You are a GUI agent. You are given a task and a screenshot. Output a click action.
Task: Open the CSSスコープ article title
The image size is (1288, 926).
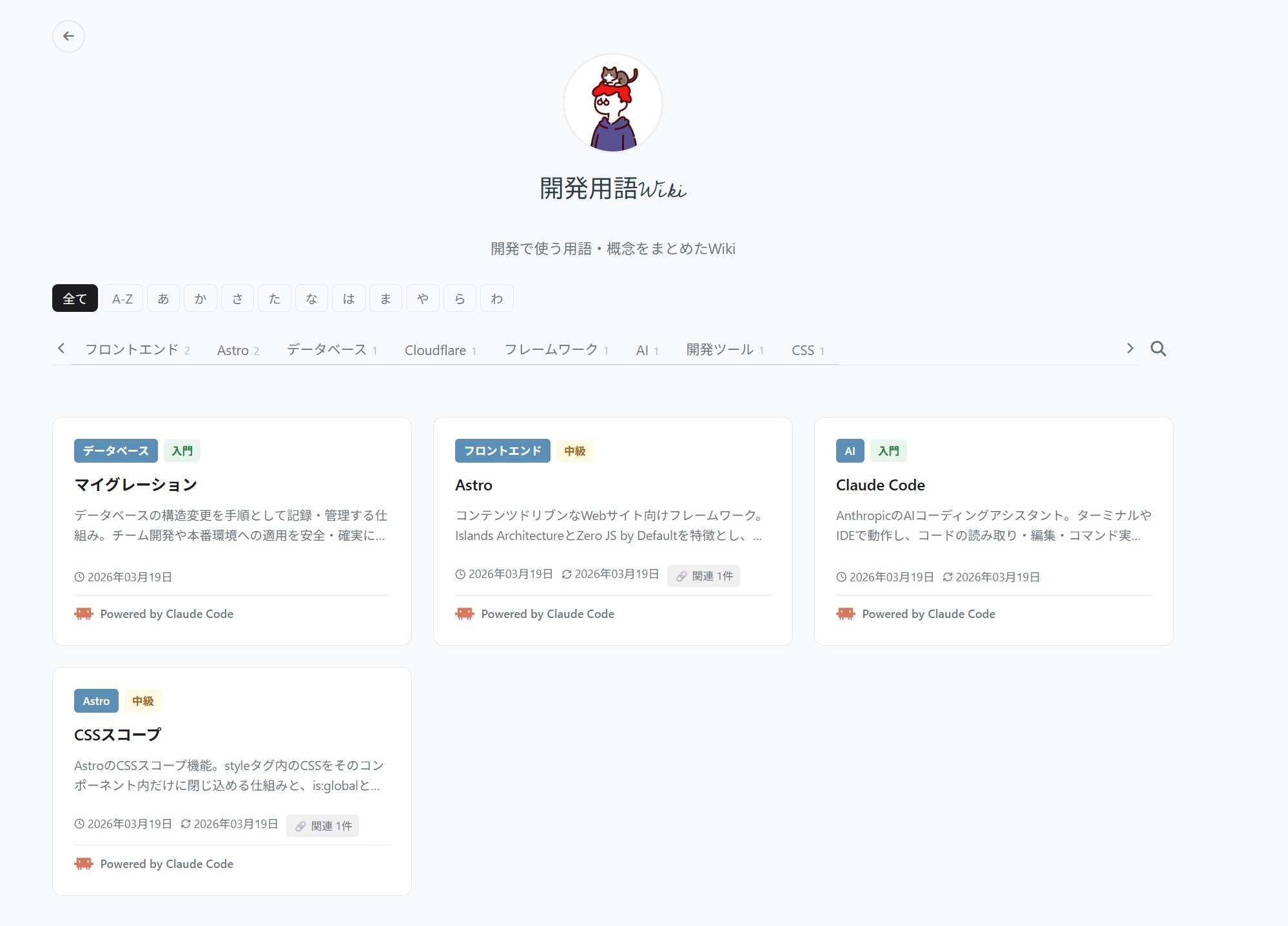[x=117, y=734]
